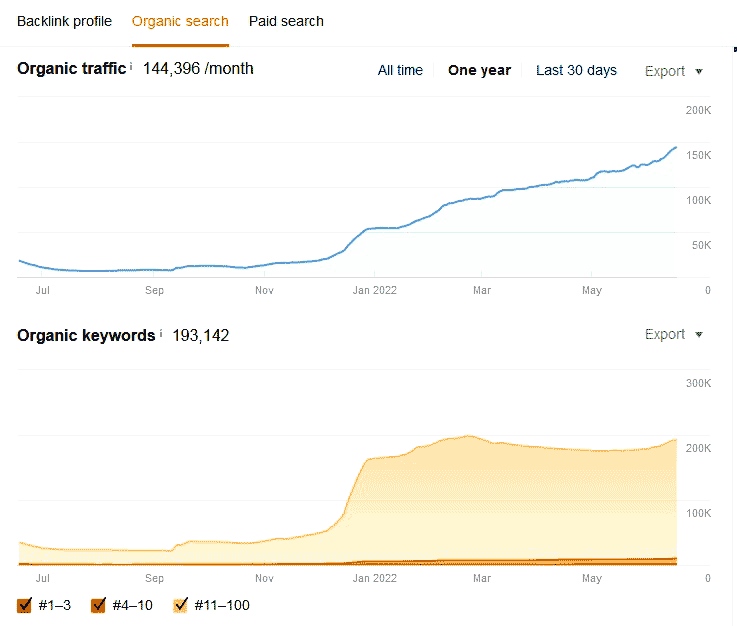This screenshot has height=626, width=737.
Task: Disable the #11–100 positions checkbox
Action: click(x=181, y=605)
